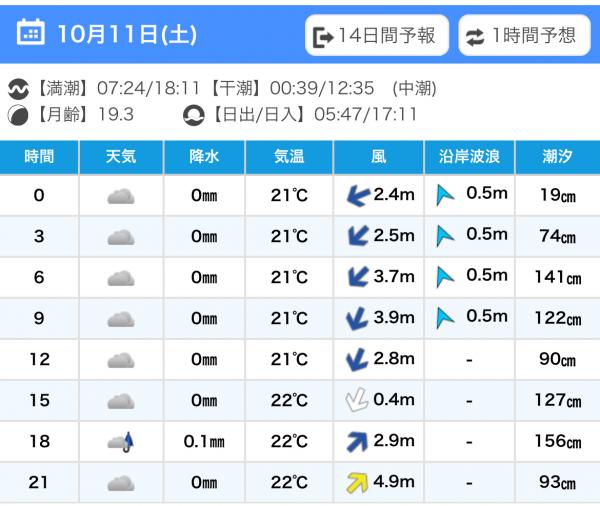Screen dimensions: 600x506
Task: Click the tide wave icon beside 満潮
Action: (x=18, y=89)
